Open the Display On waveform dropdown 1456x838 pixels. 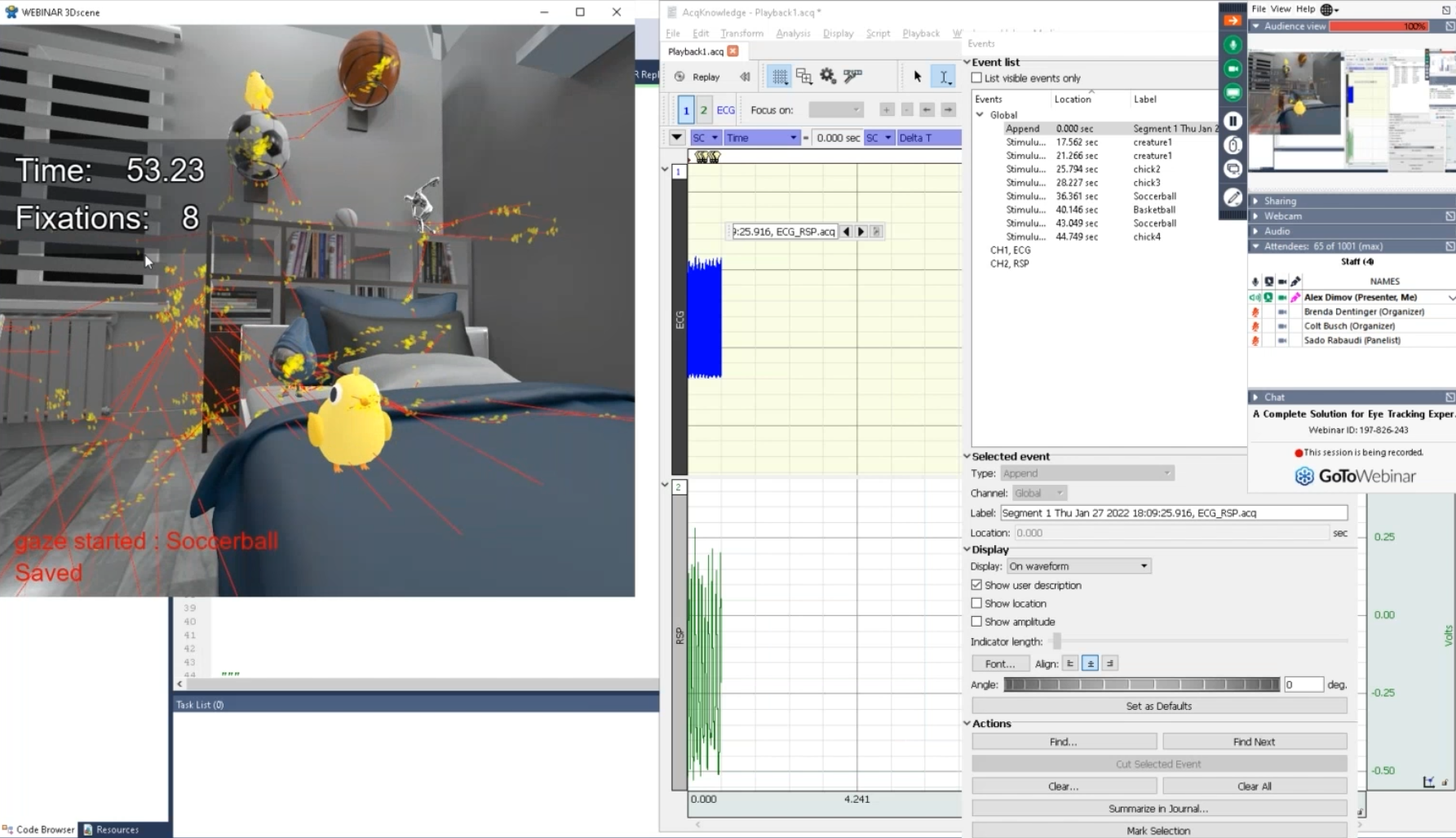click(1078, 565)
